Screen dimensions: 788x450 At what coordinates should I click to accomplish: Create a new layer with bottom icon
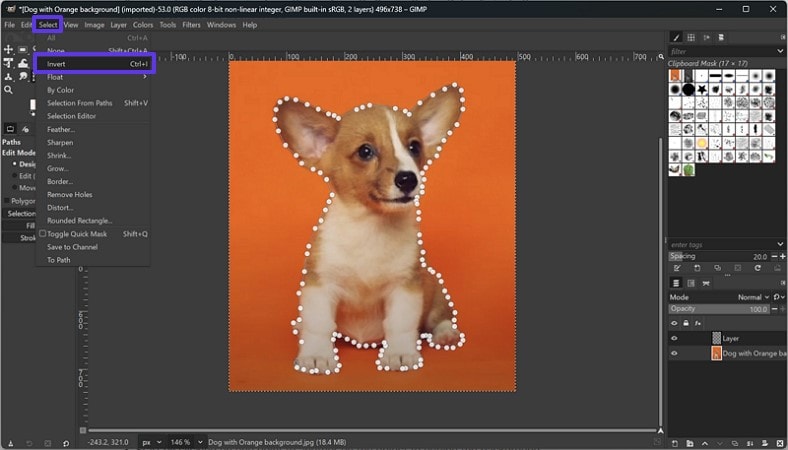click(675, 443)
